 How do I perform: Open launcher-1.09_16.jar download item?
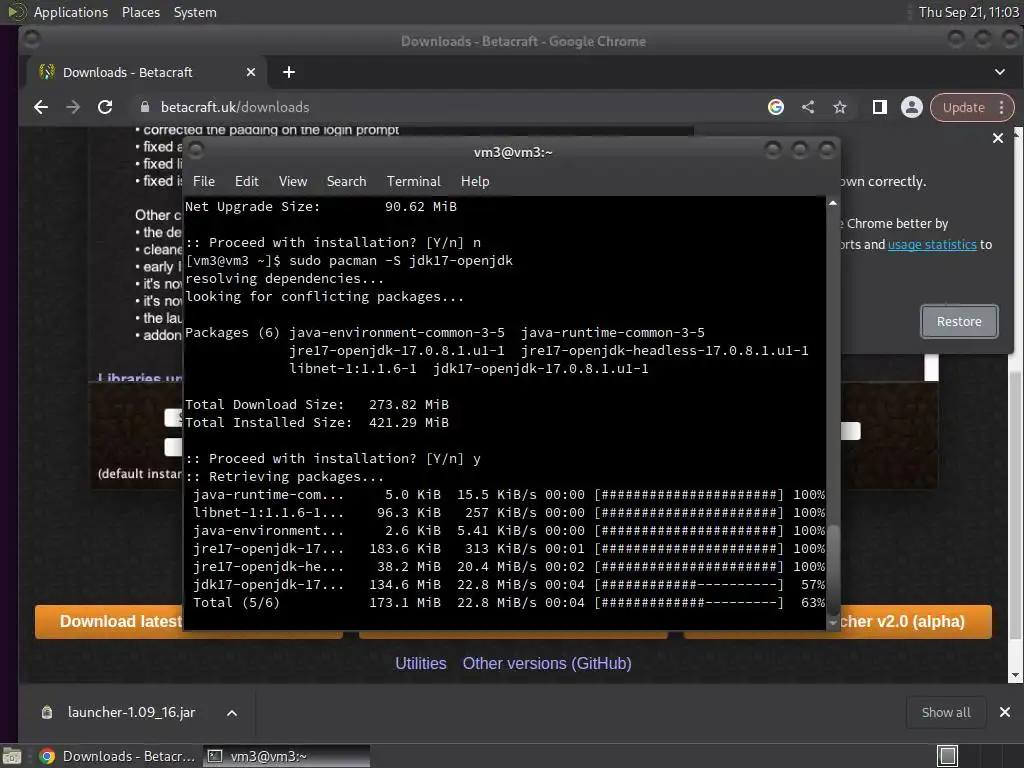click(x=131, y=712)
